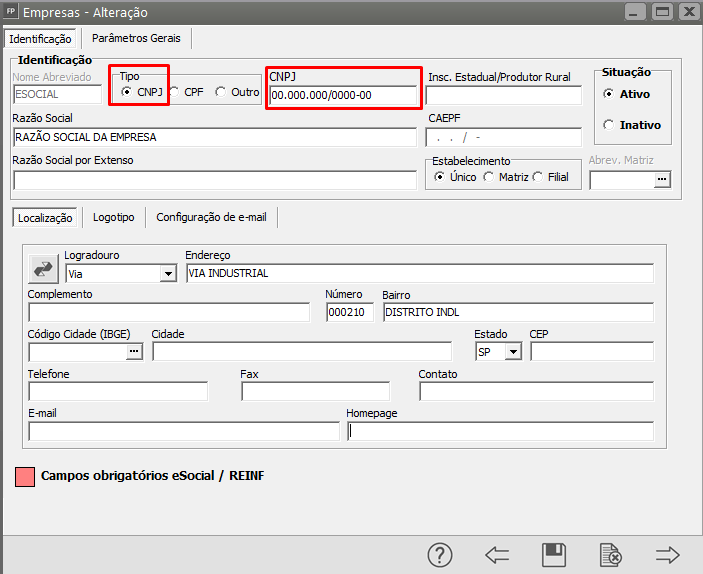Image resolution: width=703 pixels, height=574 pixels.
Task: Advance with the right arrow icon
Action: click(x=667, y=554)
